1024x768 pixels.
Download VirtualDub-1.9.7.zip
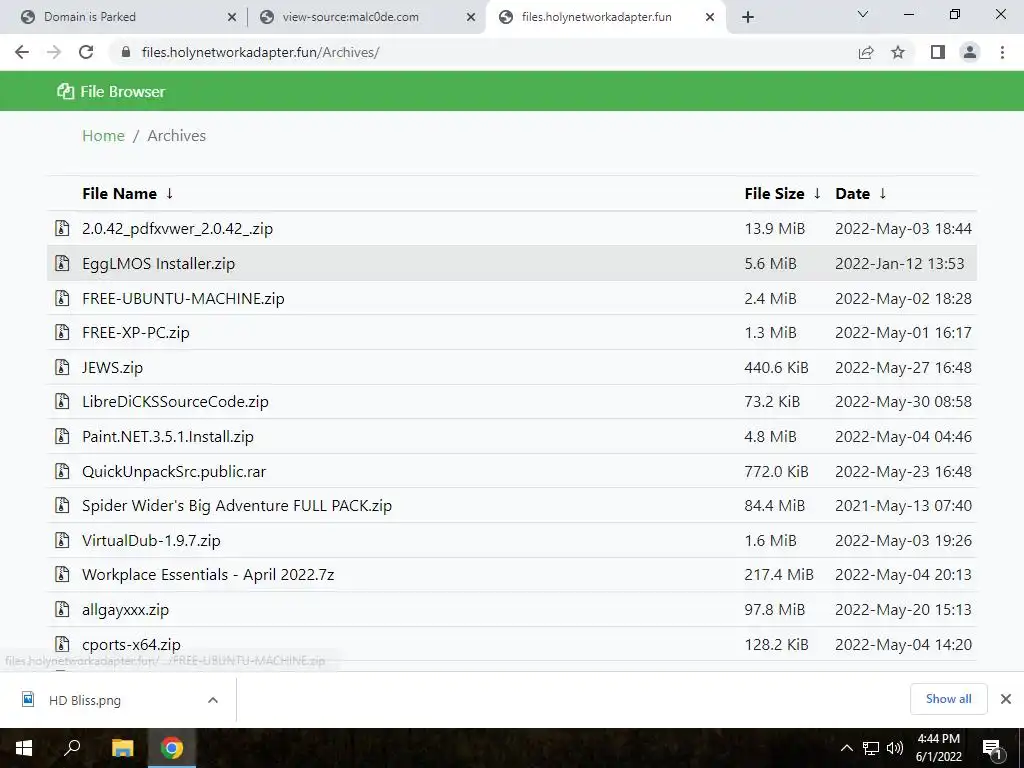(152, 541)
